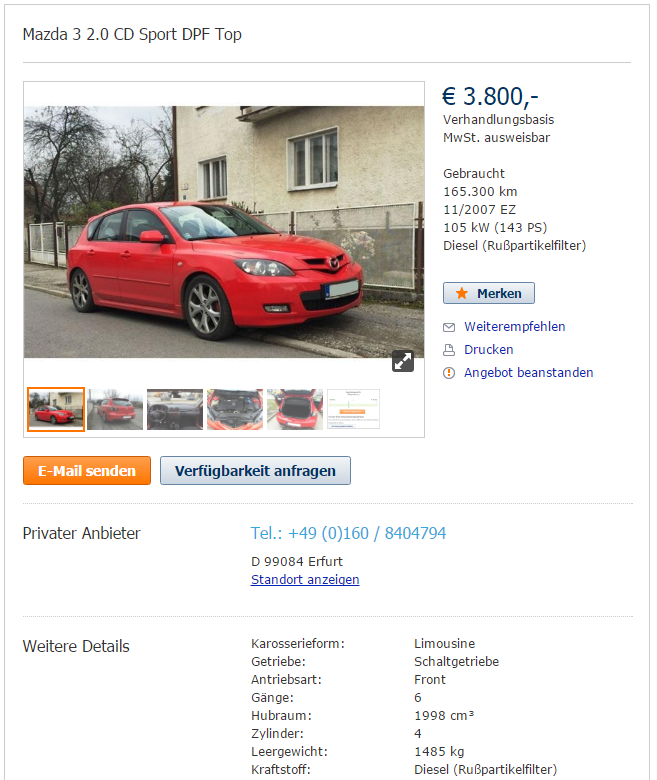Open the Weiterempfehlen link
Image resolution: width=657 pixels, height=780 pixels.
(x=515, y=327)
